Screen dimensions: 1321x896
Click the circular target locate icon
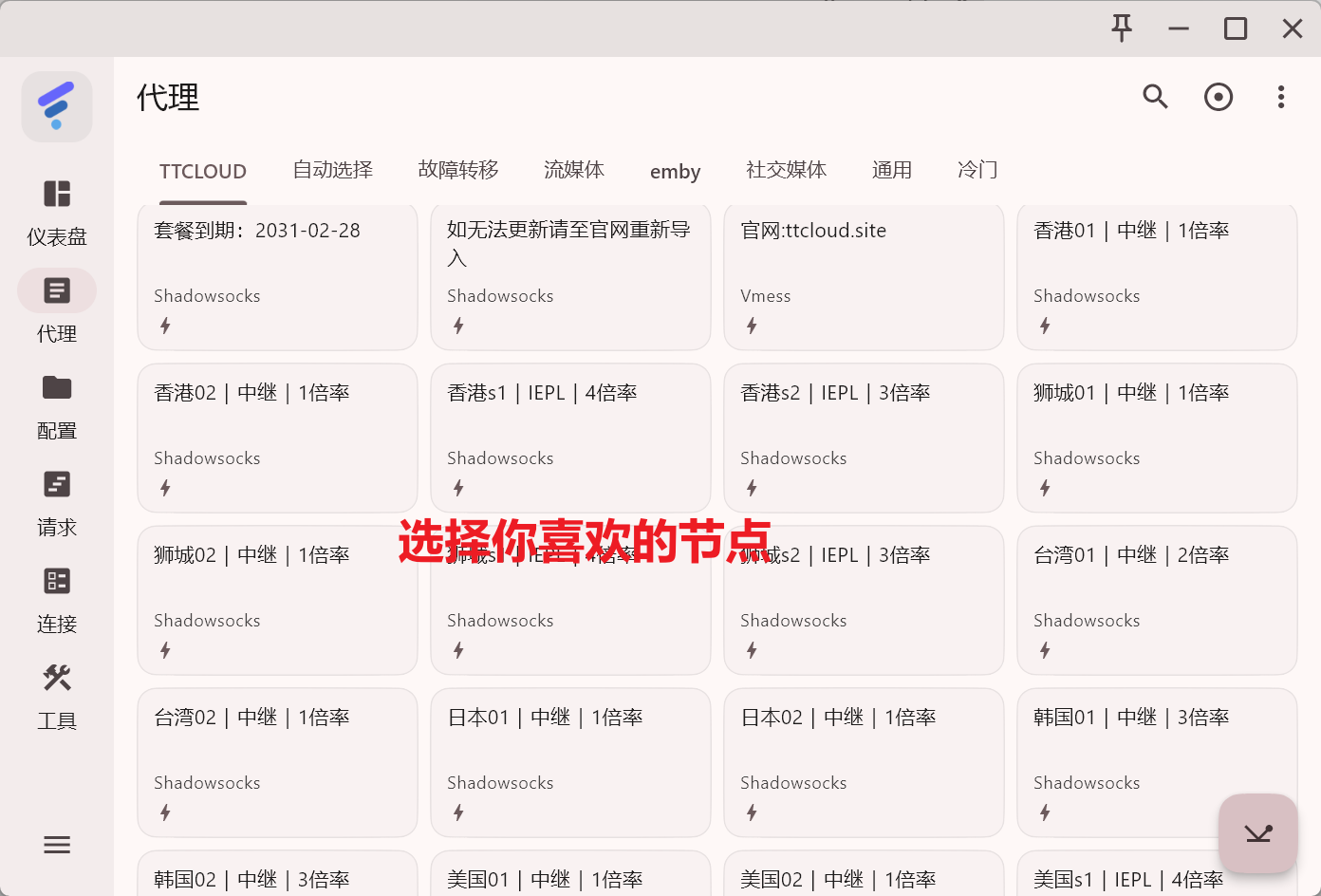click(x=1219, y=97)
